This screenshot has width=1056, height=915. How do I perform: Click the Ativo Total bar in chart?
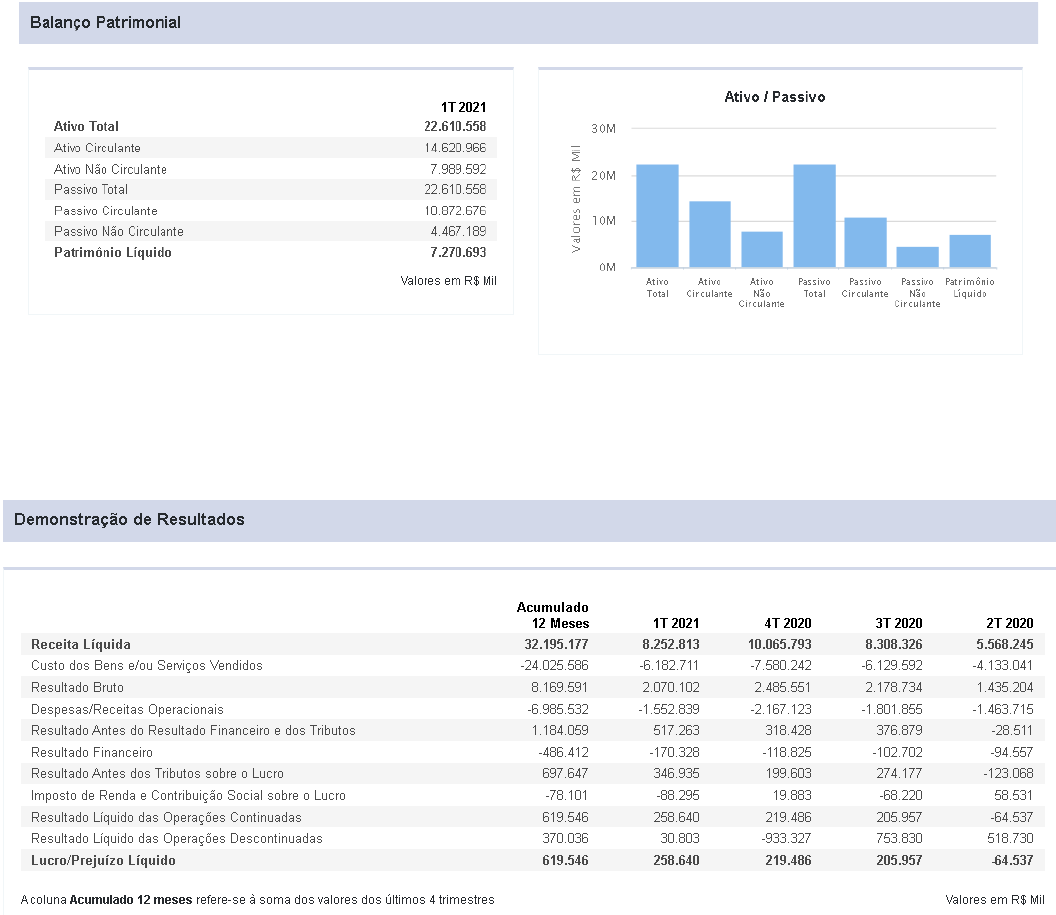click(x=657, y=216)
